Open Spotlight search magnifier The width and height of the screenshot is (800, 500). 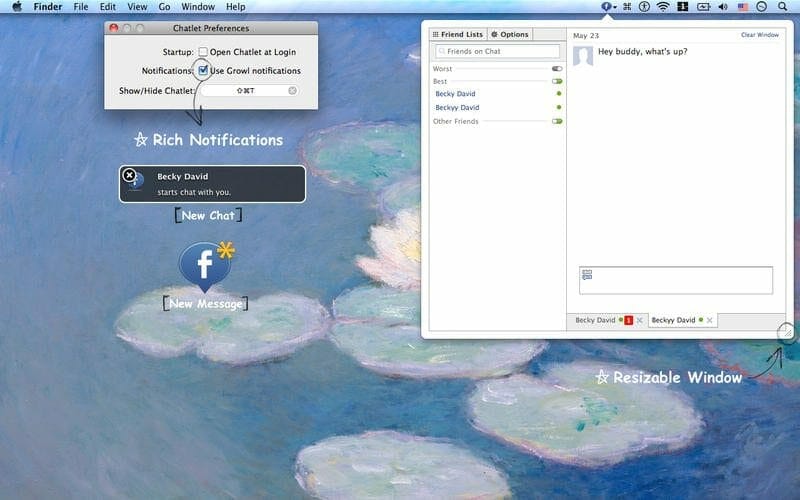pos(782,7)
